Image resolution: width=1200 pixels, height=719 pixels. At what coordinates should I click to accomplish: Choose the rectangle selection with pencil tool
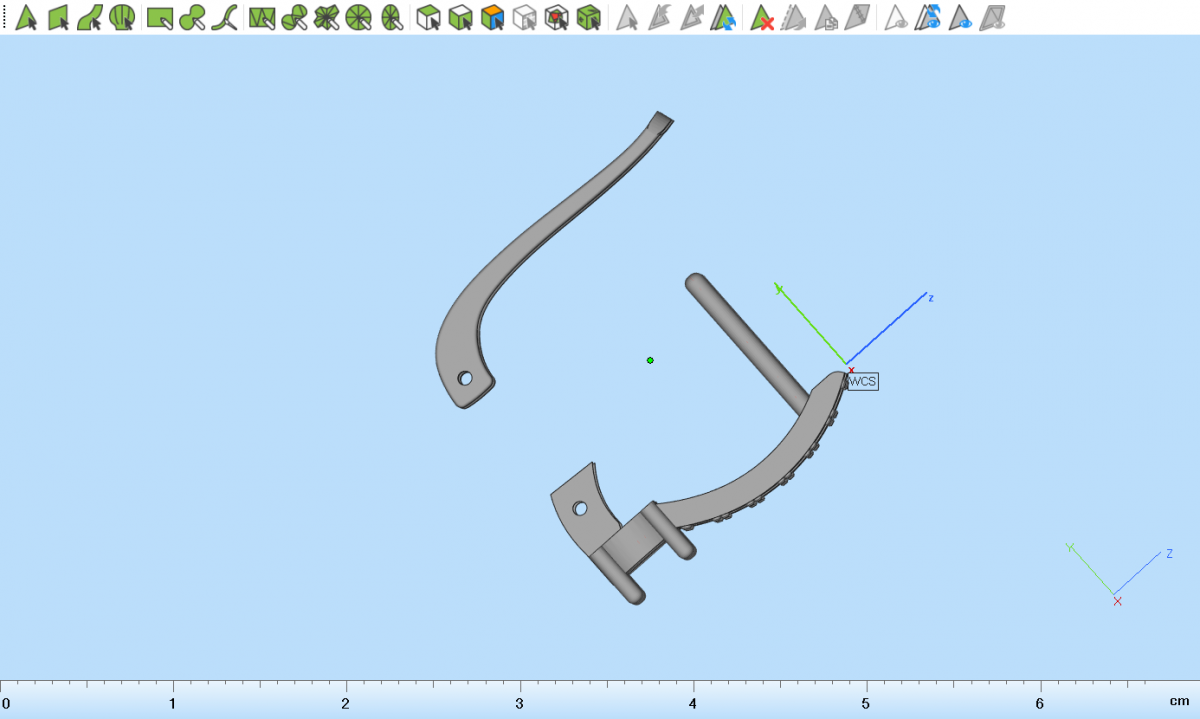tap(159, 17)
